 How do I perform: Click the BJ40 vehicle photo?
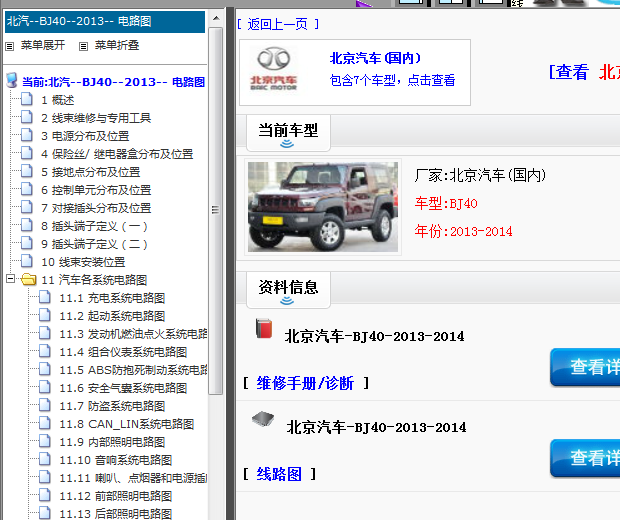pyautogui.click(x=323, y=207)
